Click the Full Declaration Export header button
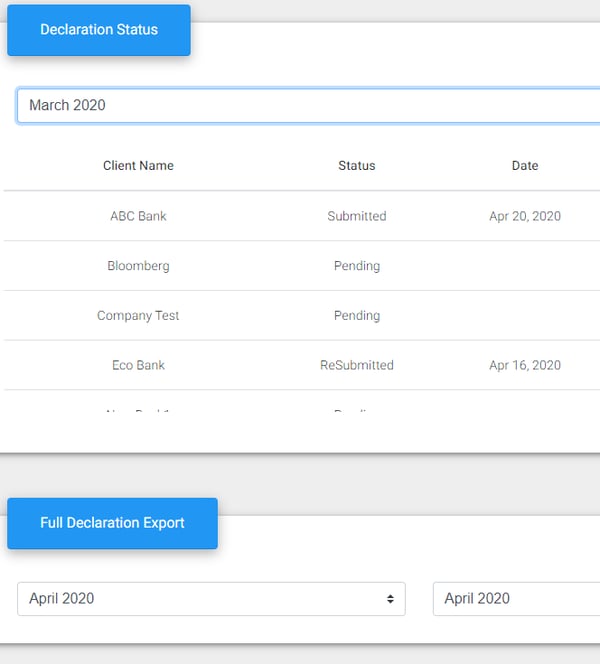600x664 pixels. [x=112, y=523]
